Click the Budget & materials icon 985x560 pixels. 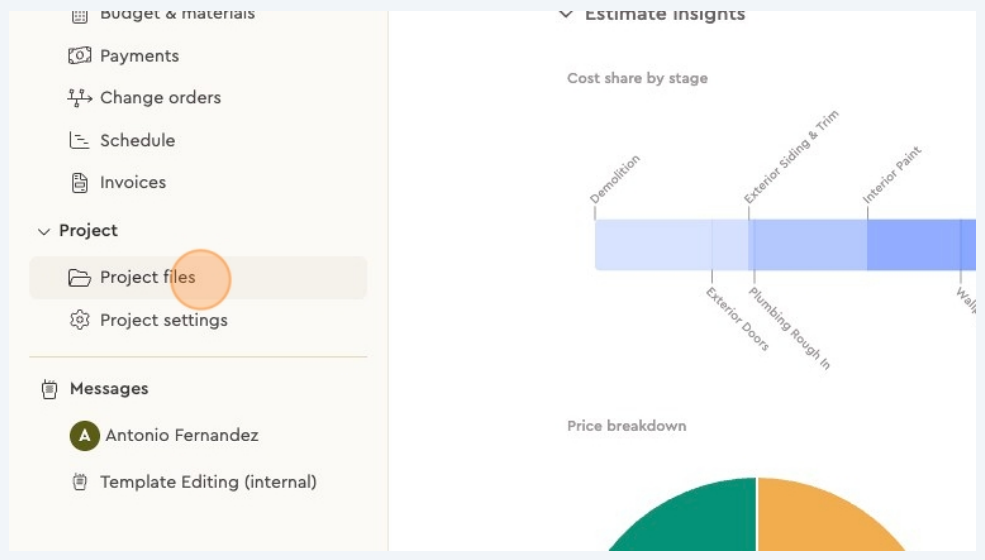[80, 14]
